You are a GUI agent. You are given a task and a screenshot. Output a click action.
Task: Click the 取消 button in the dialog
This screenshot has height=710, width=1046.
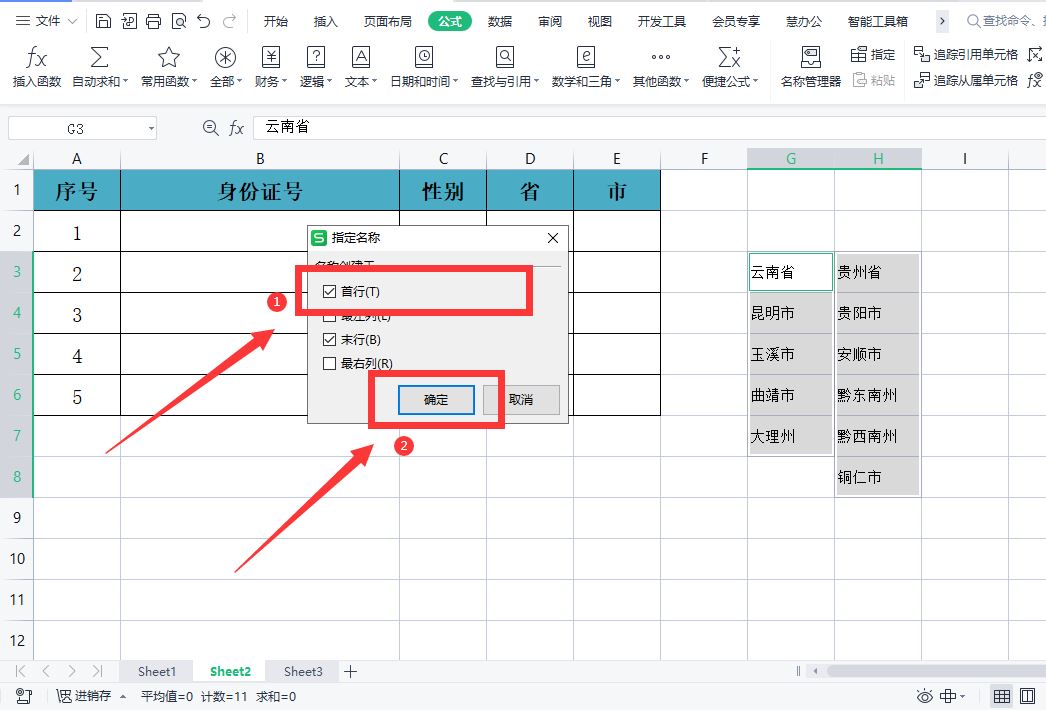point(521,400)
